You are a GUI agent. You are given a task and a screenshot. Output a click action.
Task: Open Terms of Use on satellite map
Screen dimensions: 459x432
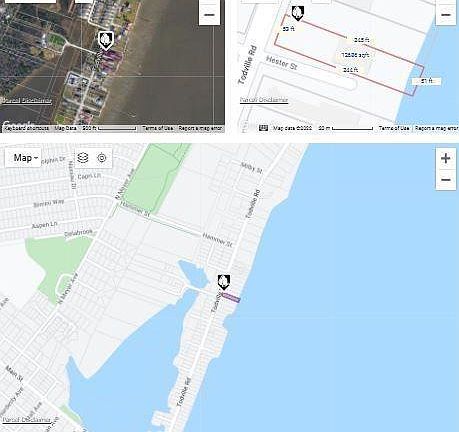point(158,128)
